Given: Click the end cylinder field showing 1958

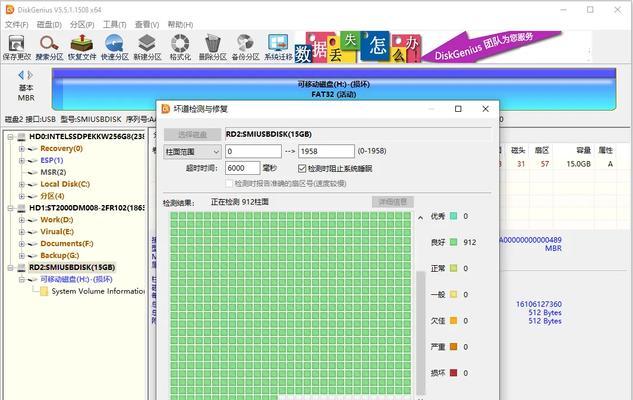Looking at the screenshot, I should coord(326,151).
